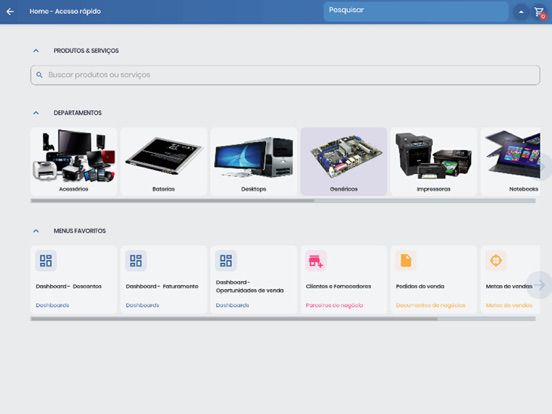
Task: Click the Dashboard - Descontos grid icon
Action: pyautogui.click(x=46, y=261)
